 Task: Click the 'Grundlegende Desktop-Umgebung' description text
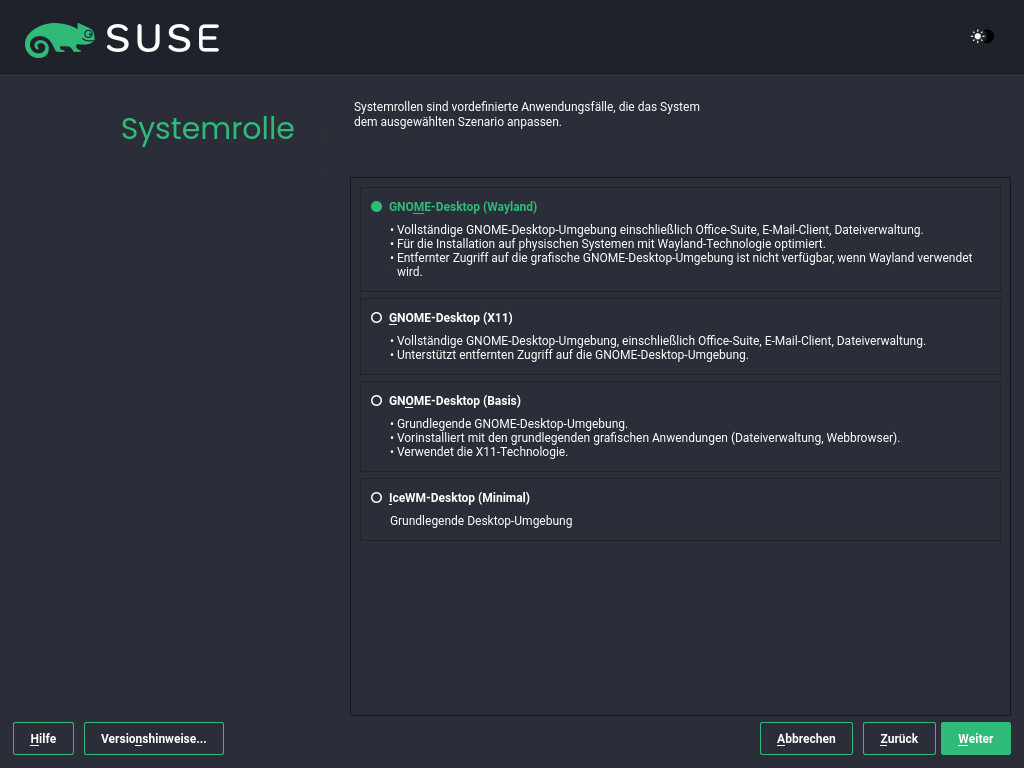coord(481,521)
